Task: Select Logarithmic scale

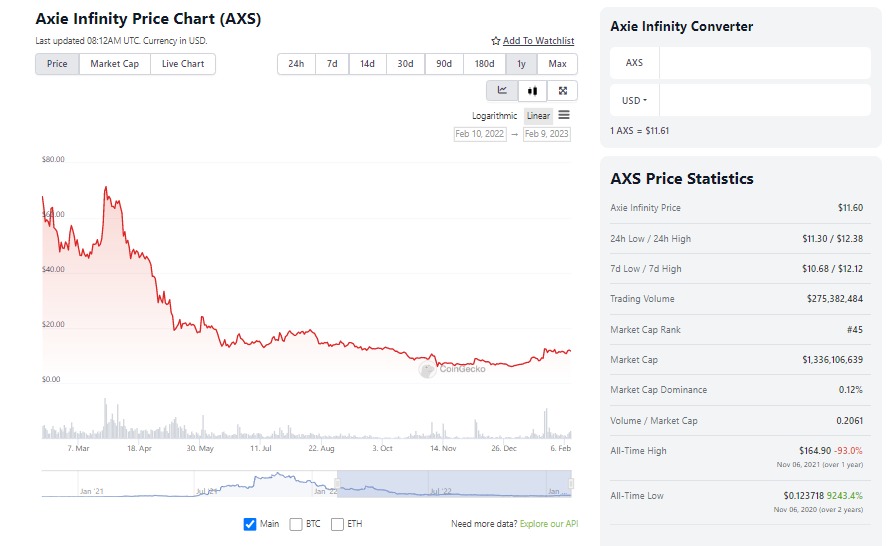Action: (x=494, y=116)
